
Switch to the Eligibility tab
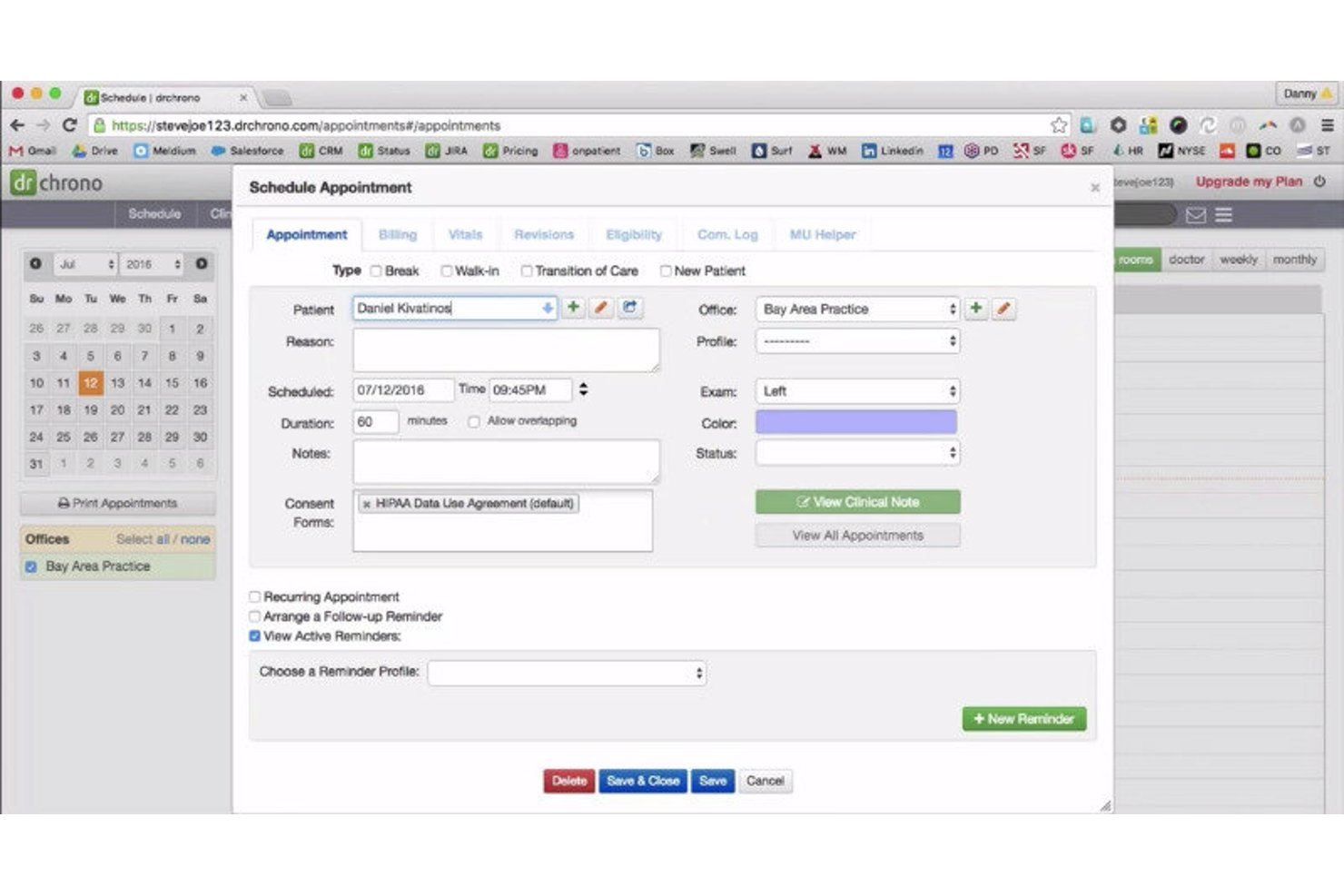634,234
